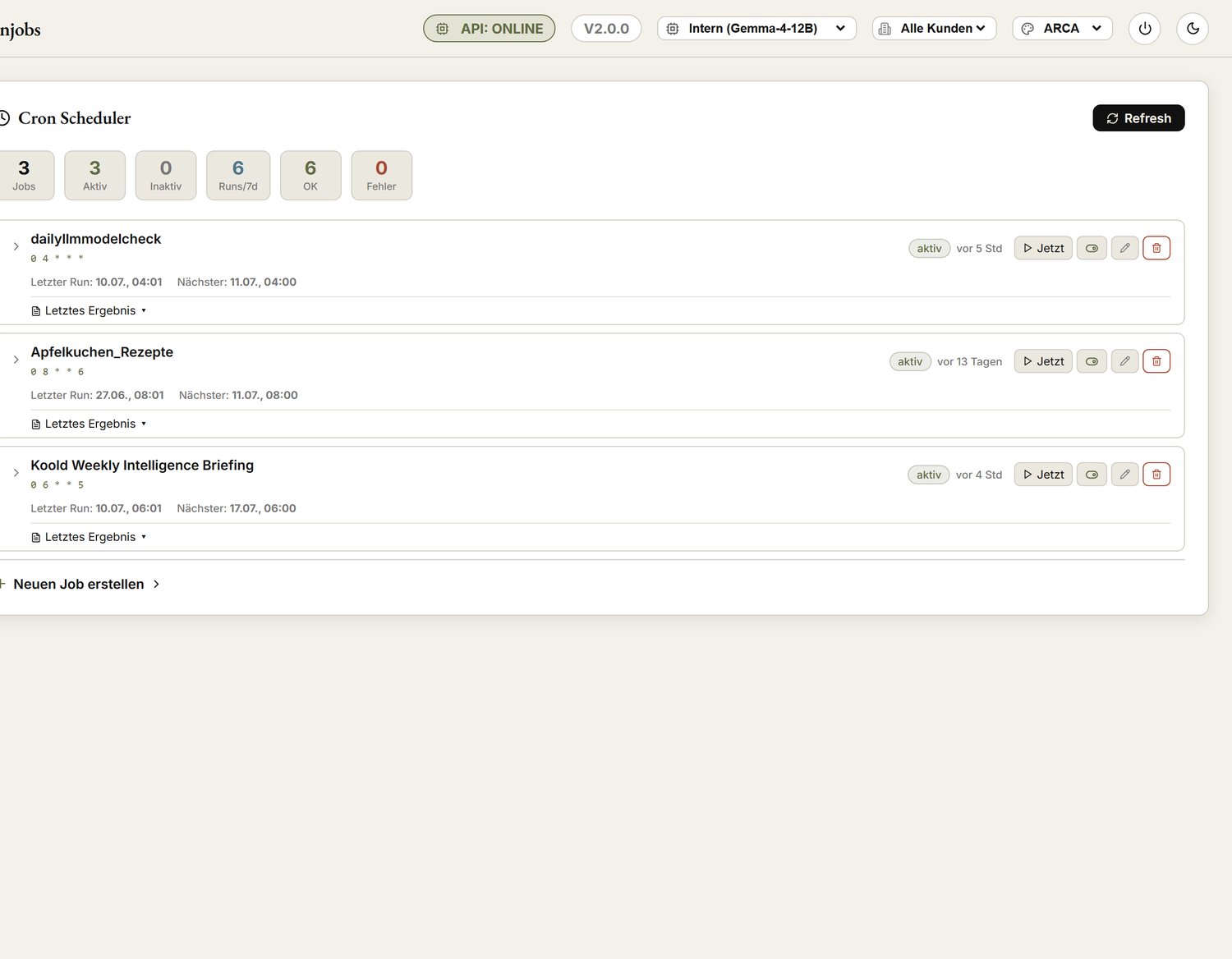The image size is (1232, 959).
Task: Toggle dark mode with the moon icon
Action: 1193,29
